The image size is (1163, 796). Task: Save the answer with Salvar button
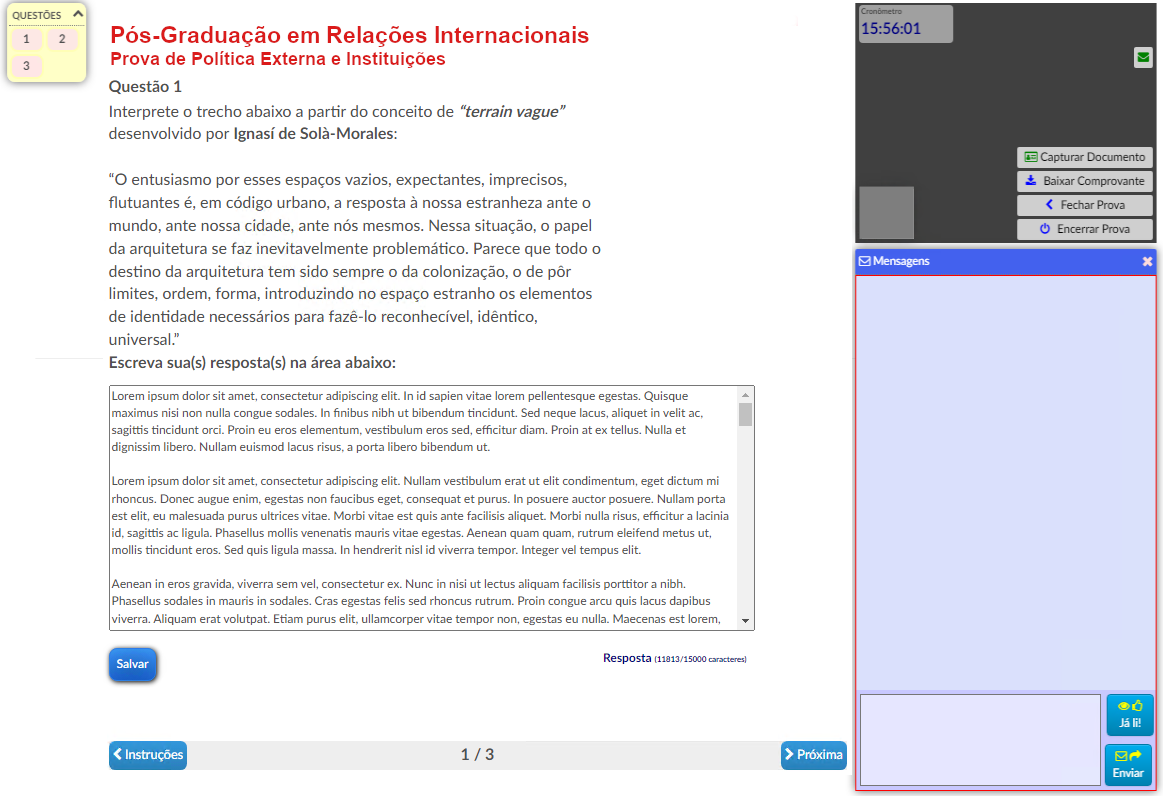(133, 664)
